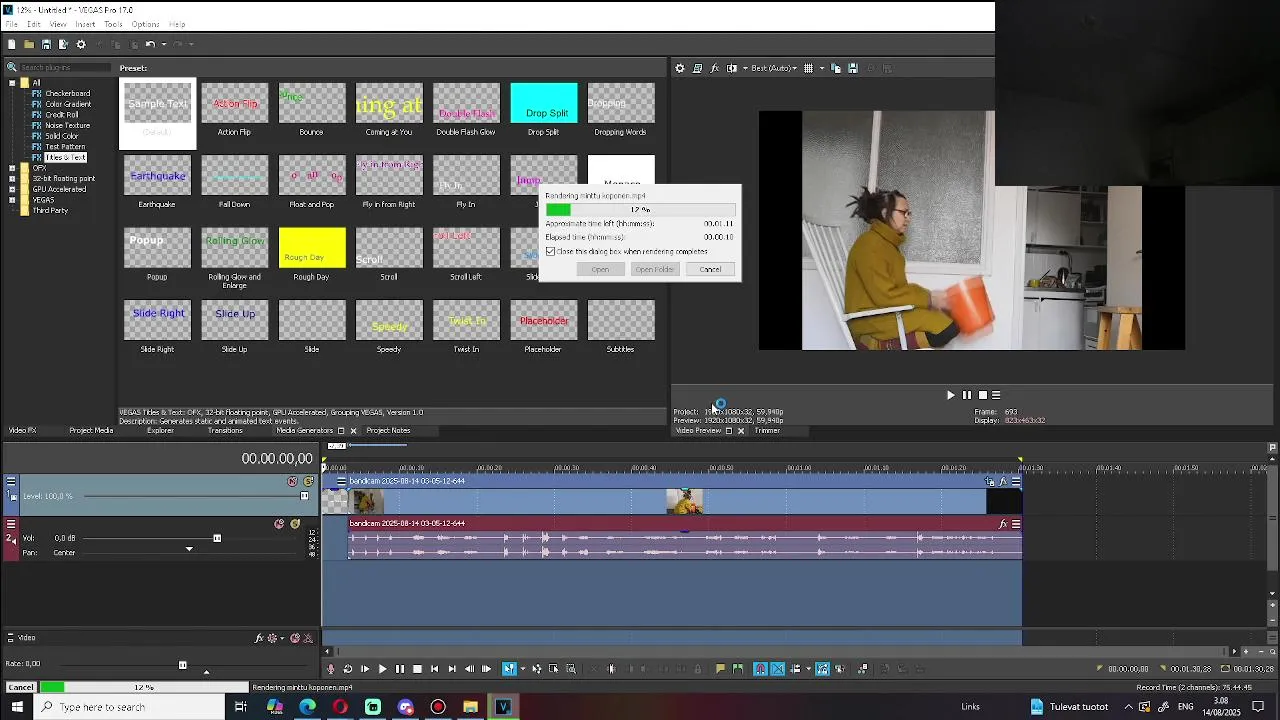Click Video Output FX icon in preview
This screenshot has height=720, width=1280.
pyautogui.click(x=715, y=69)
